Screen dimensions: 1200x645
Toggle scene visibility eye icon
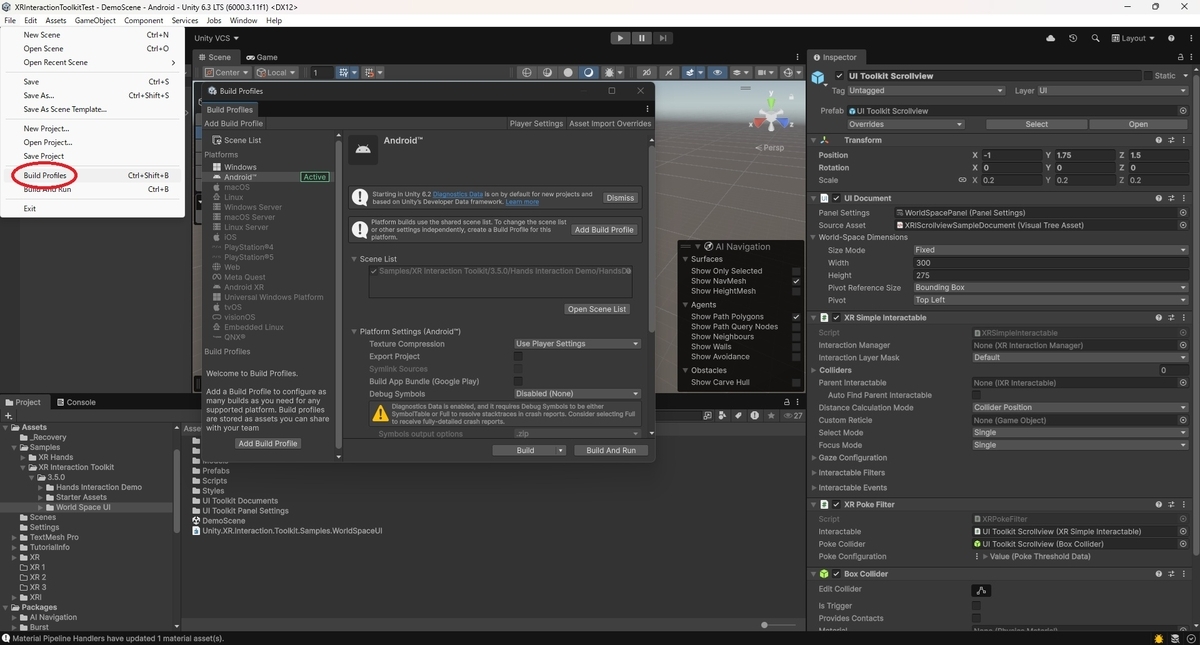[716, 72]
